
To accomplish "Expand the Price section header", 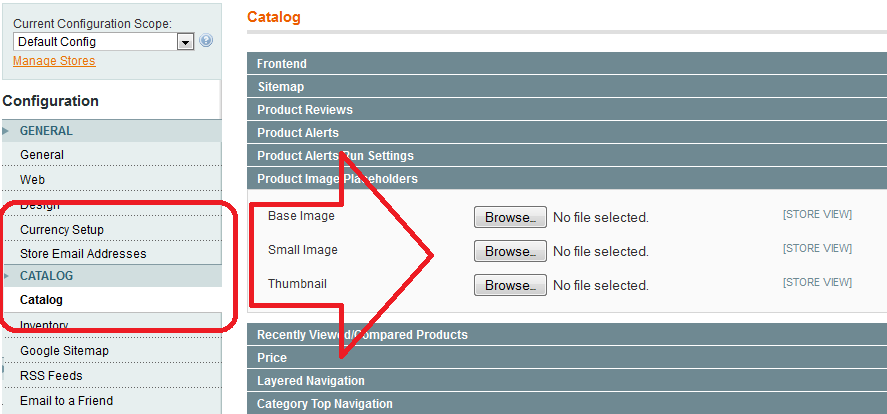I will tap(272, 358).
